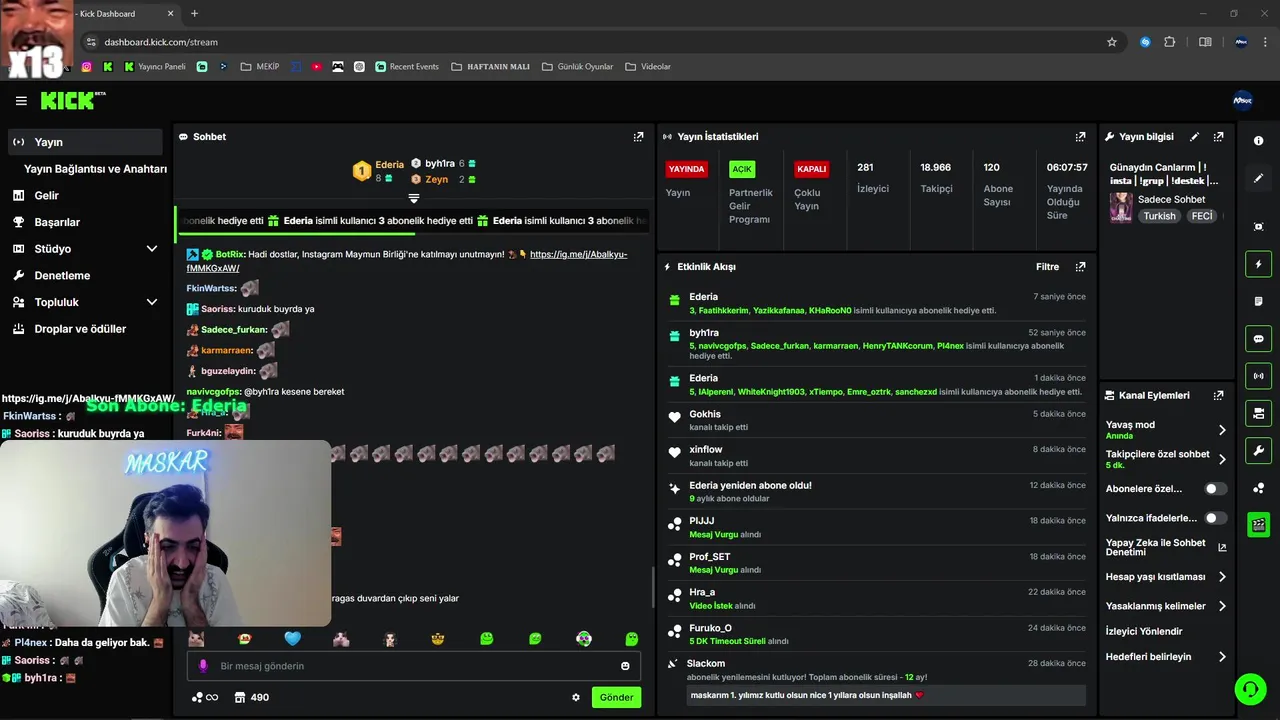Open the Instagram bookmark icon
This screenshot has height=720, width=1280.
tap(86, 67)
